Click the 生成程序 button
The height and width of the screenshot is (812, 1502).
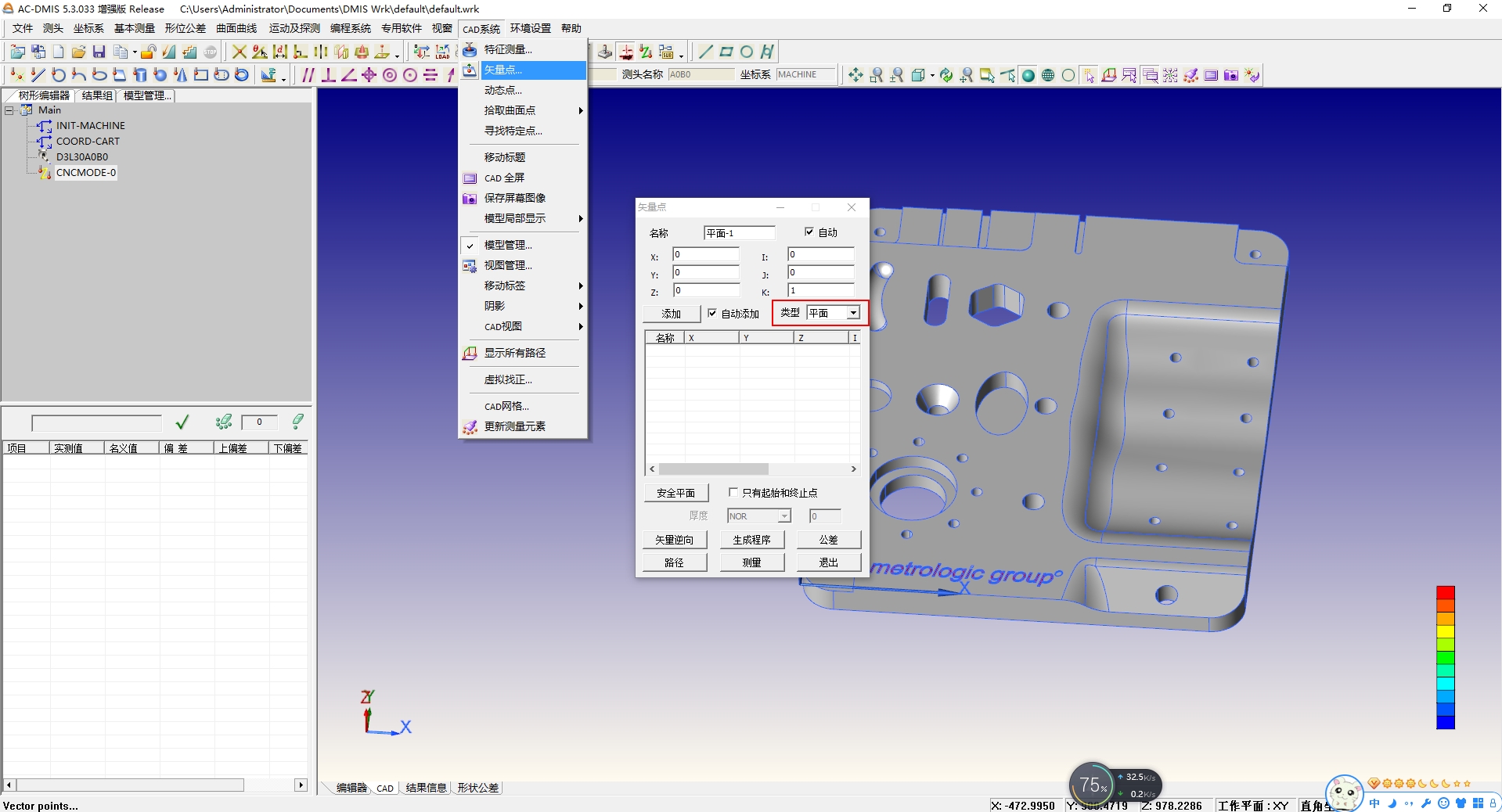pyautogui.click(x=751, y=539)
